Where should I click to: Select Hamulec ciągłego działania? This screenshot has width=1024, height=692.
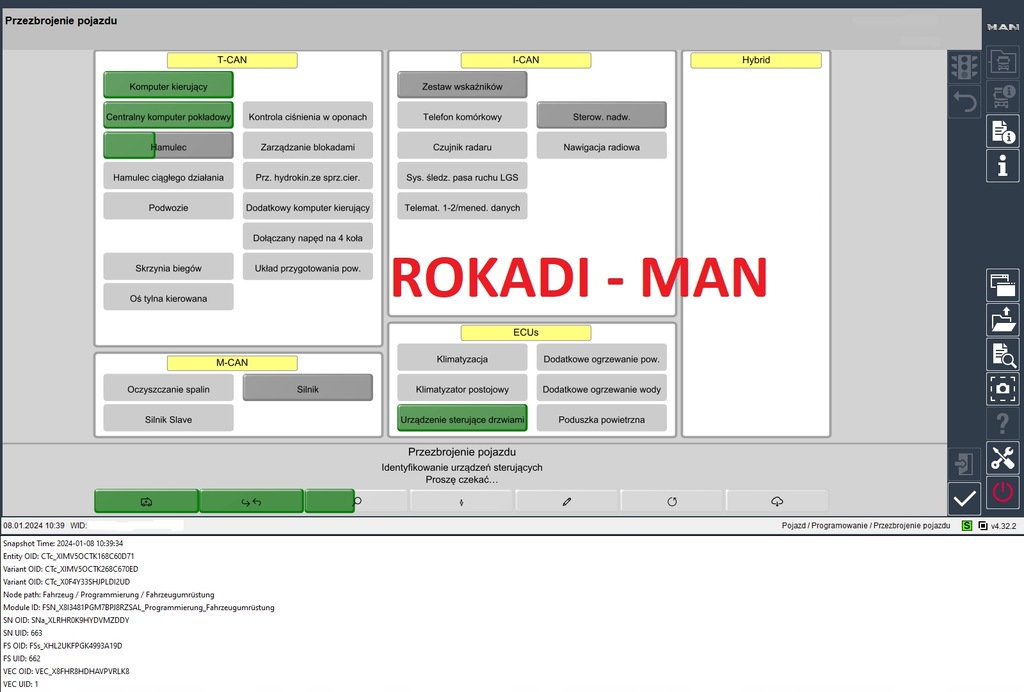(168, 176)
